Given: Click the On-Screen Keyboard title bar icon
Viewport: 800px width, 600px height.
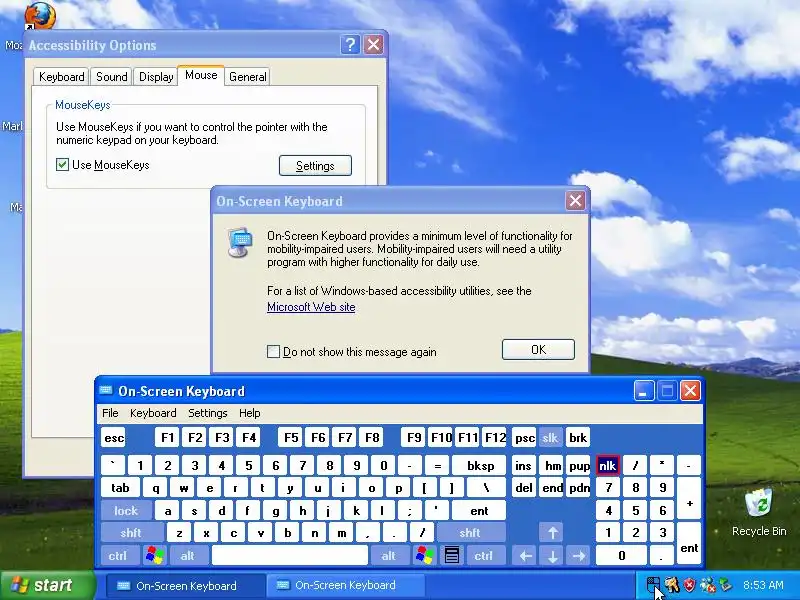Looking at the screenshot, I should (x=106, y=391).
